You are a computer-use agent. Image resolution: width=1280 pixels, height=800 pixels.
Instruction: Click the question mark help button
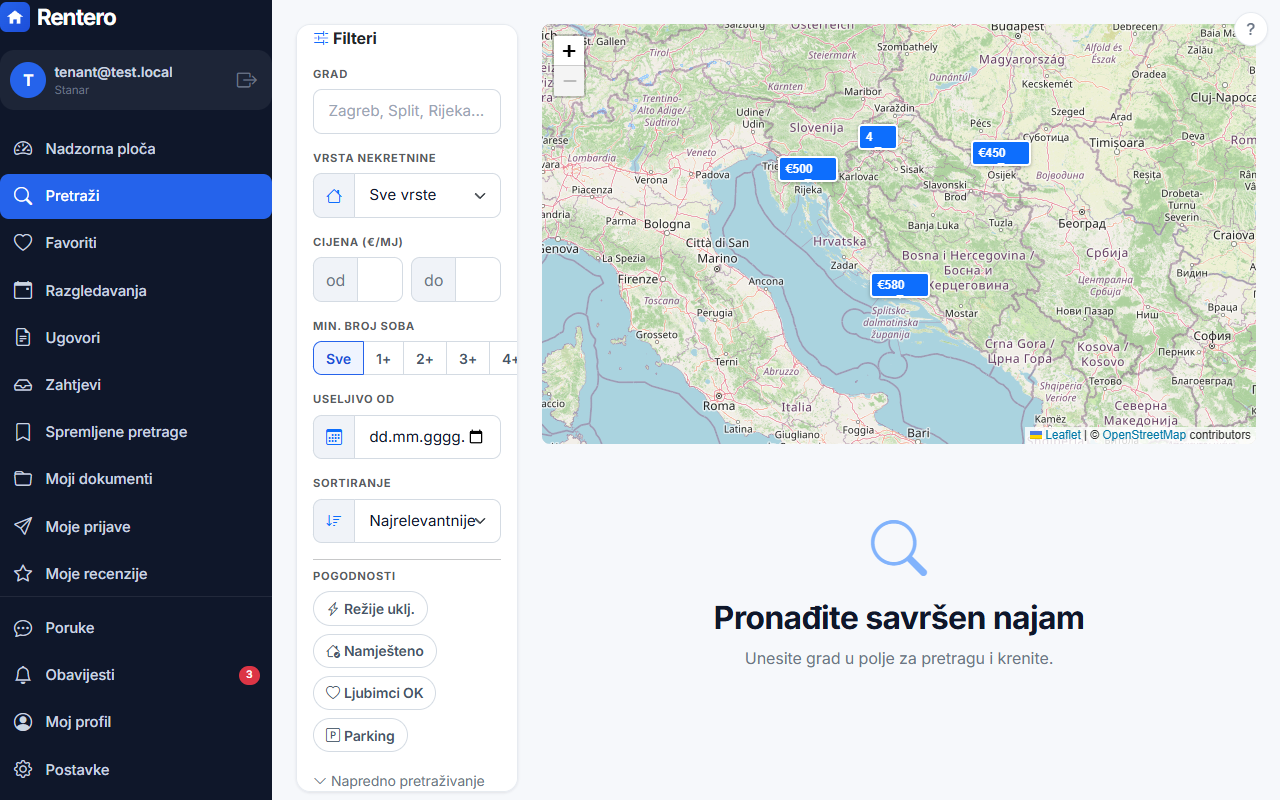[1250, 30]
